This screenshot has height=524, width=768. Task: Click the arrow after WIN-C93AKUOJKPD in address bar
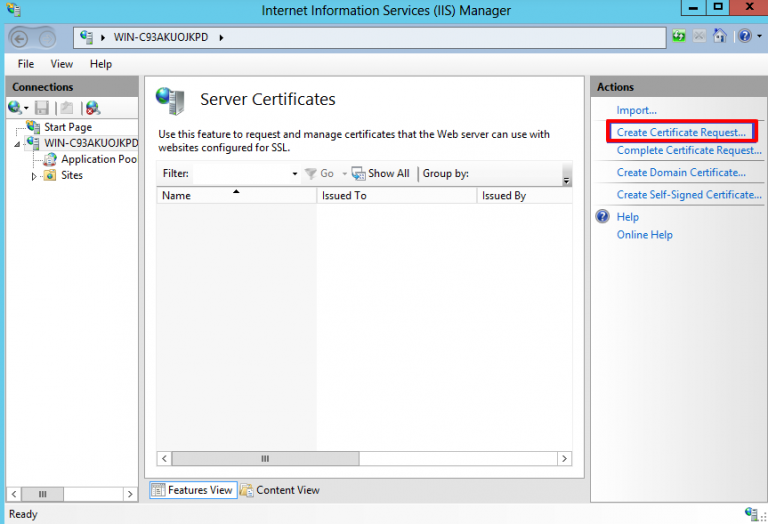coord(221,38)
